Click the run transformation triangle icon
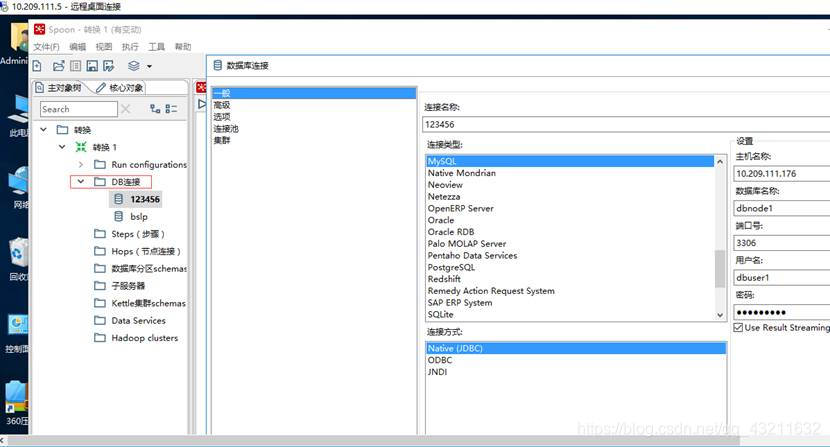This screenshot has width=830, height=447. point(202,104)
